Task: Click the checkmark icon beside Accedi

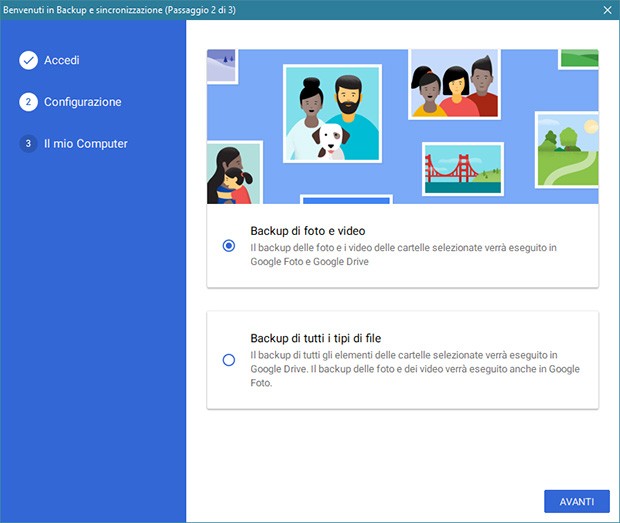Action: pyautogui.click(x=28, y=61)
